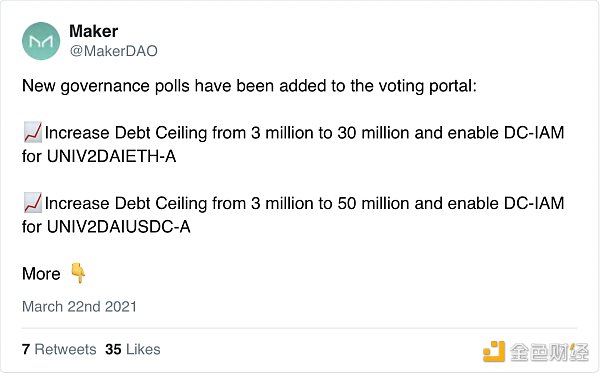Viewport: 600px width, 373px height.
Task: Click the pointing-down hand emoji
Action: (x=78, y=272)
